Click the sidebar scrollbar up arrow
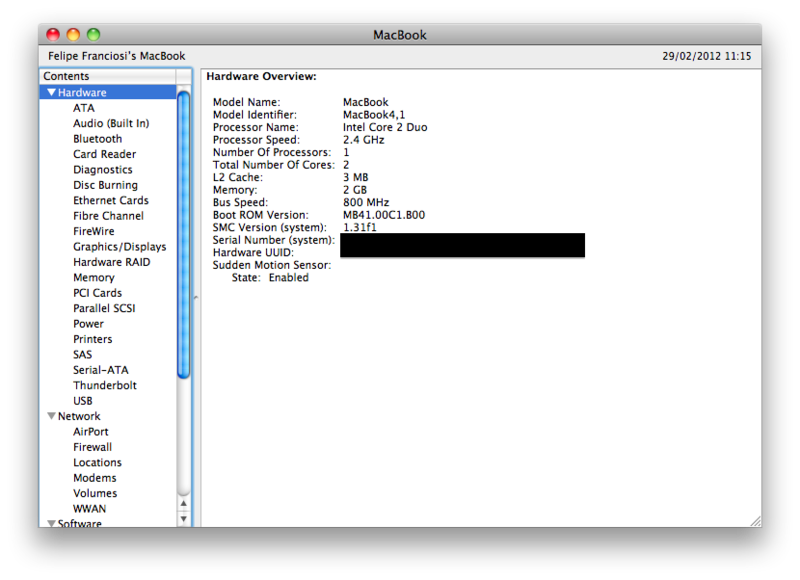The image size is (800, 580). 184,503
